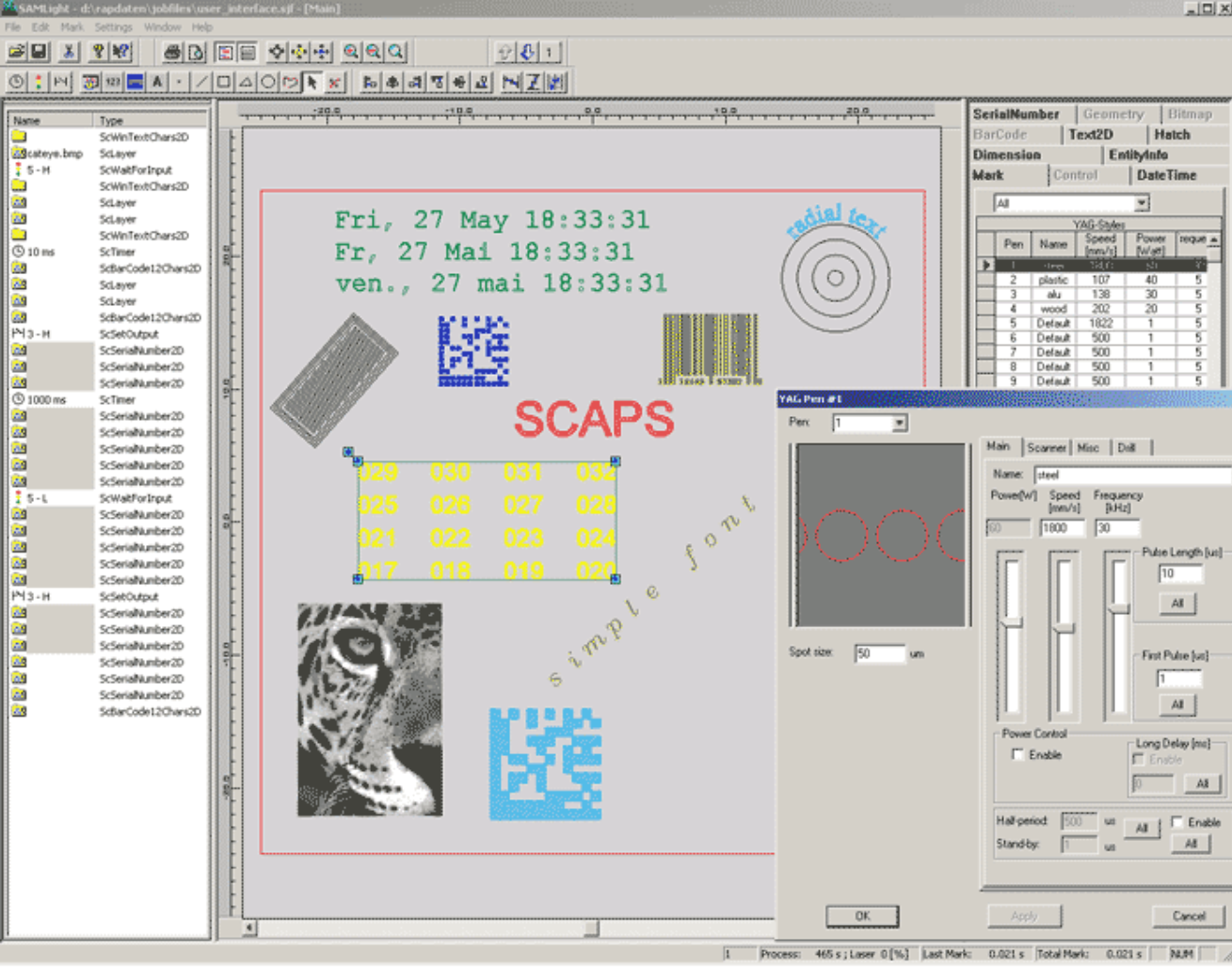Print the job with the printer icon
Viewport: 1232px width, 968px height.
172,52
